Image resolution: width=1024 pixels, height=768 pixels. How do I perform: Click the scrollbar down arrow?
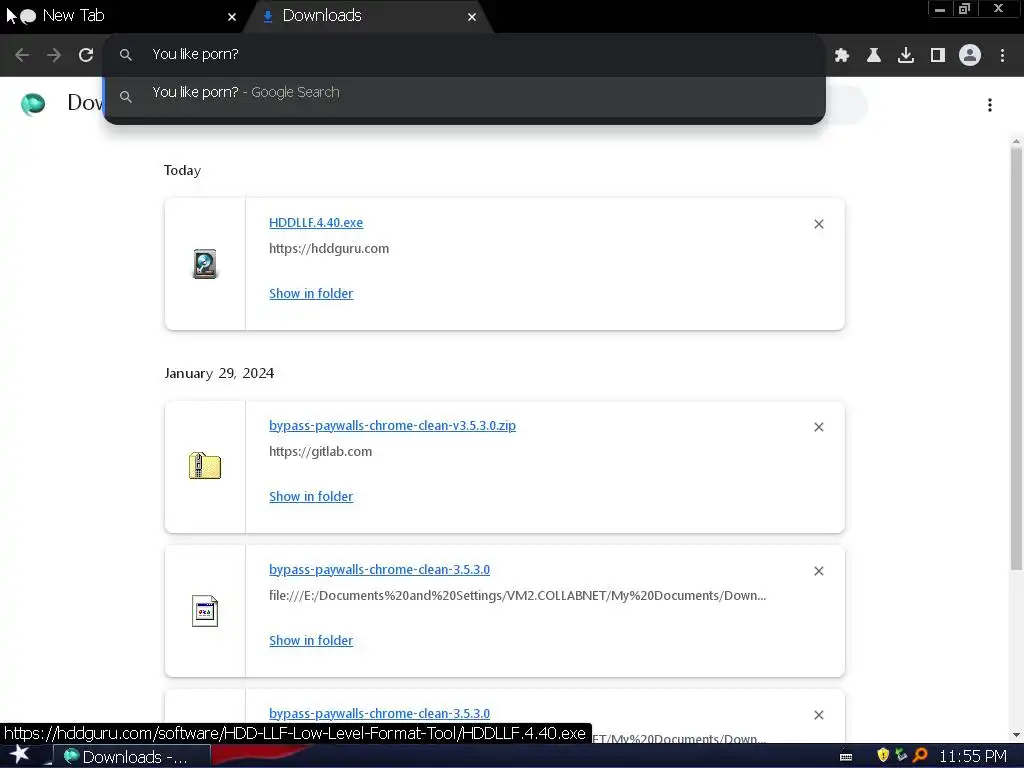click(x=1016, y=735)
